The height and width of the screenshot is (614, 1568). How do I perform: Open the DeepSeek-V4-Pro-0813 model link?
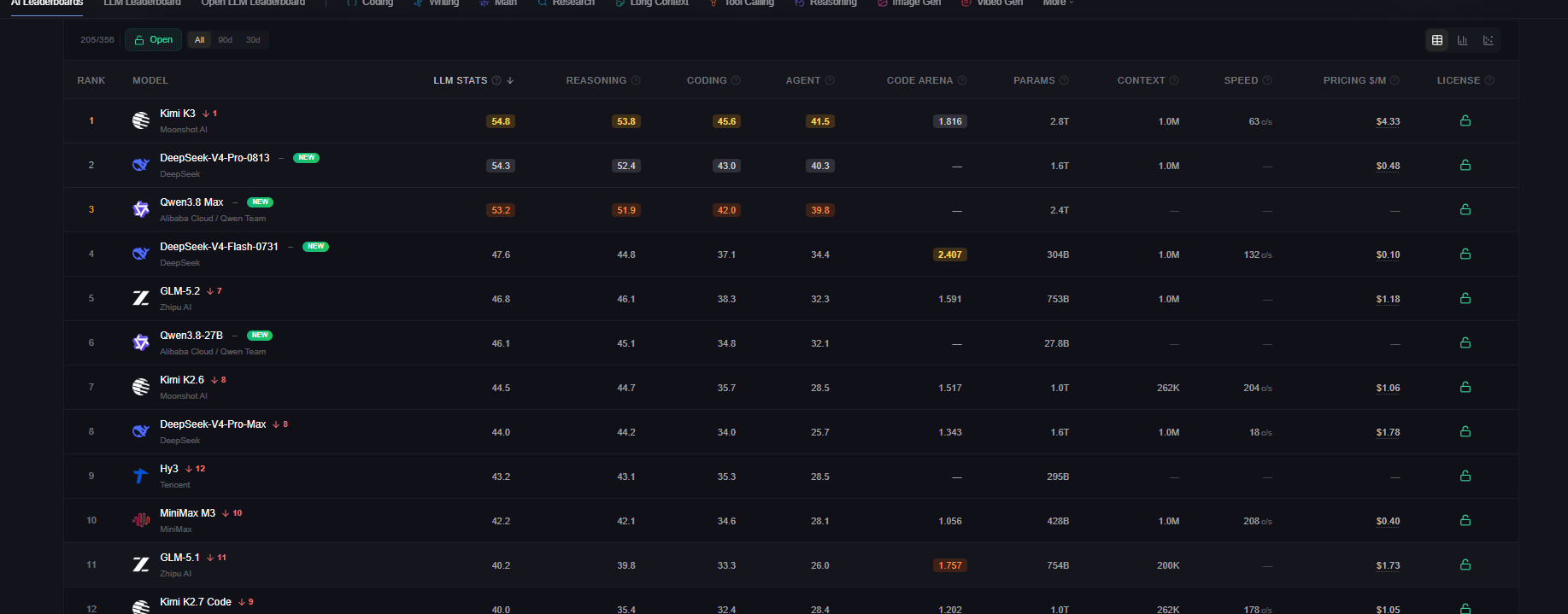tap(214, 158)
